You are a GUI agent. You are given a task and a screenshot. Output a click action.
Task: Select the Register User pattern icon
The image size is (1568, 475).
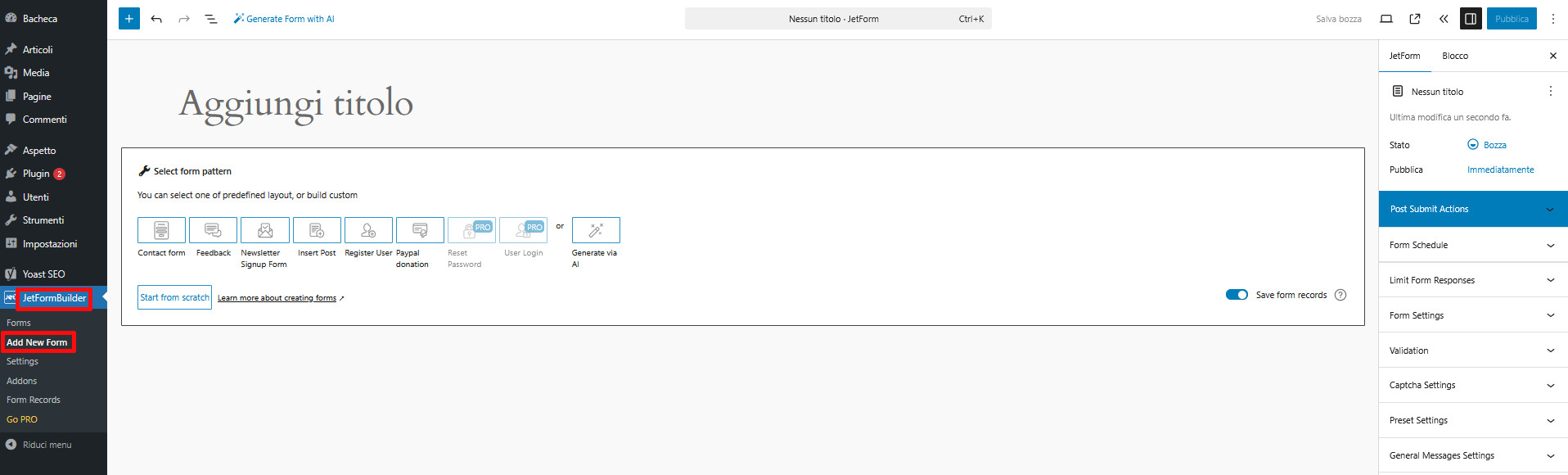click(x=368, y=230)
